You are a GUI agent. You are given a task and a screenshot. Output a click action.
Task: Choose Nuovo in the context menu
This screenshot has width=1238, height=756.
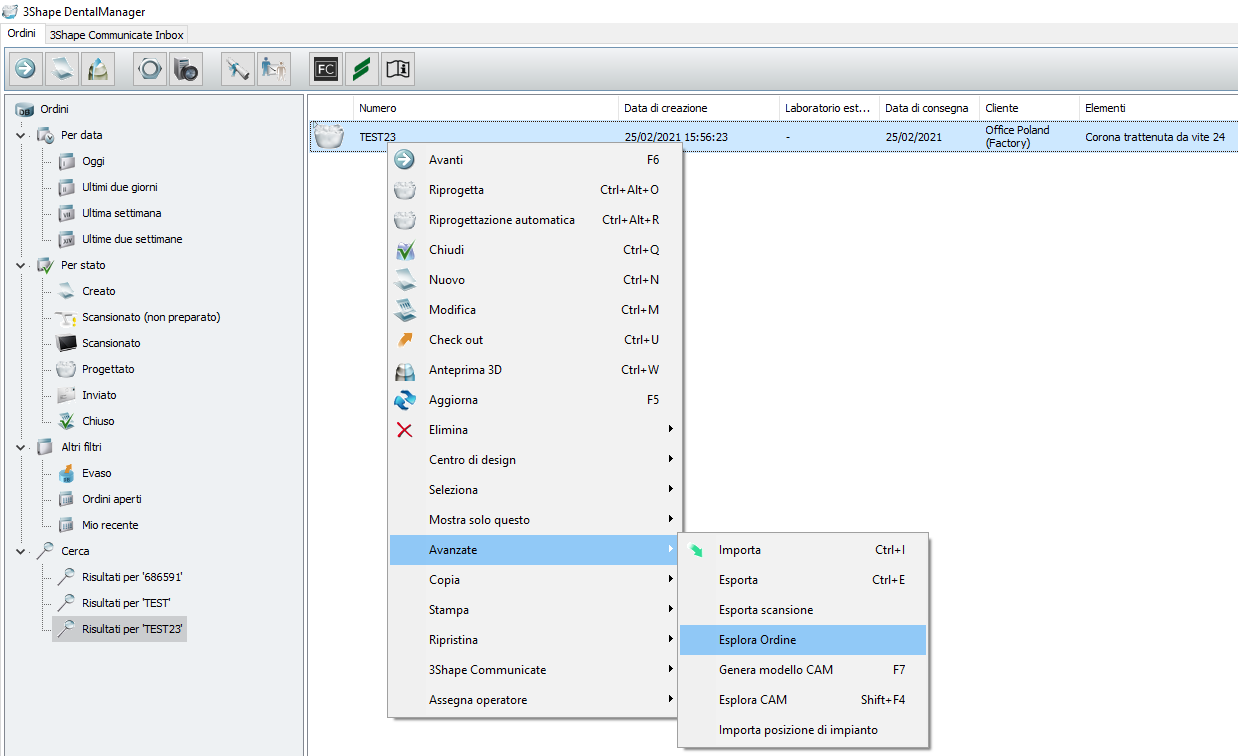[x=535, y=280]
